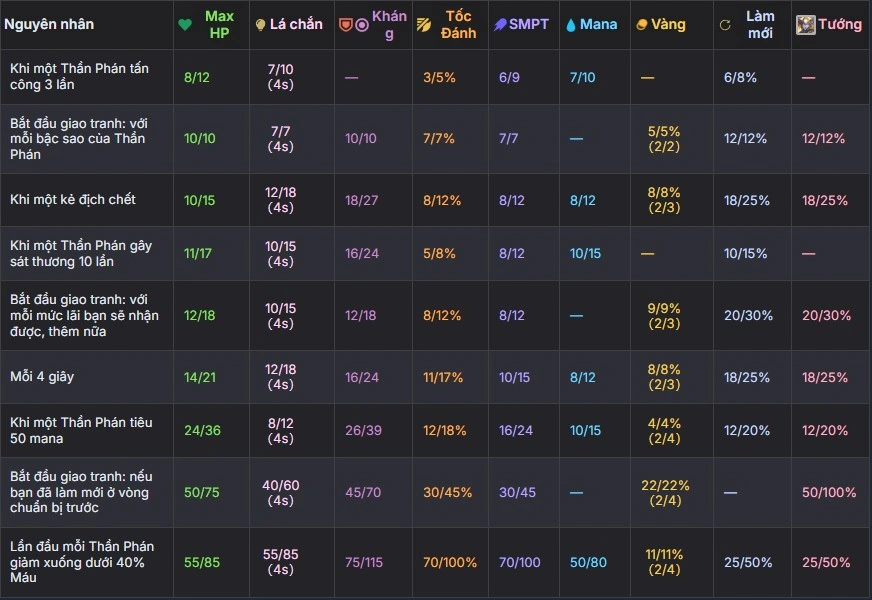872x600 pixels.
Task: Click the purple SMPT ability power icon
Action: [500, 24]
